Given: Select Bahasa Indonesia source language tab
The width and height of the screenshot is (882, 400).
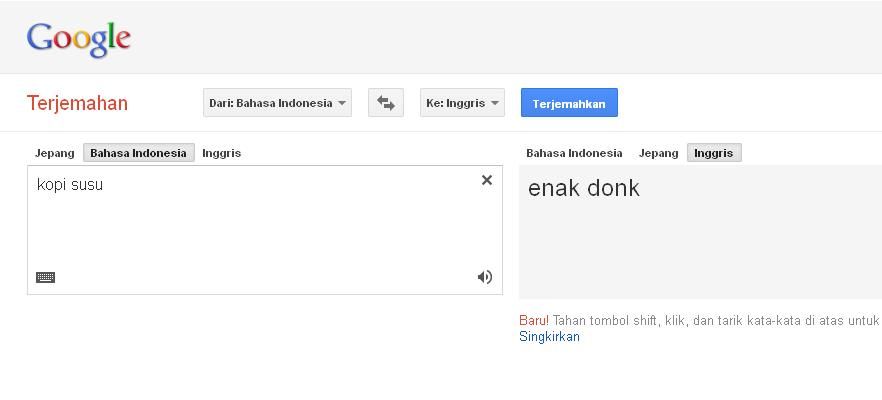Looking at the screenshot, I should tap(138, 153).
